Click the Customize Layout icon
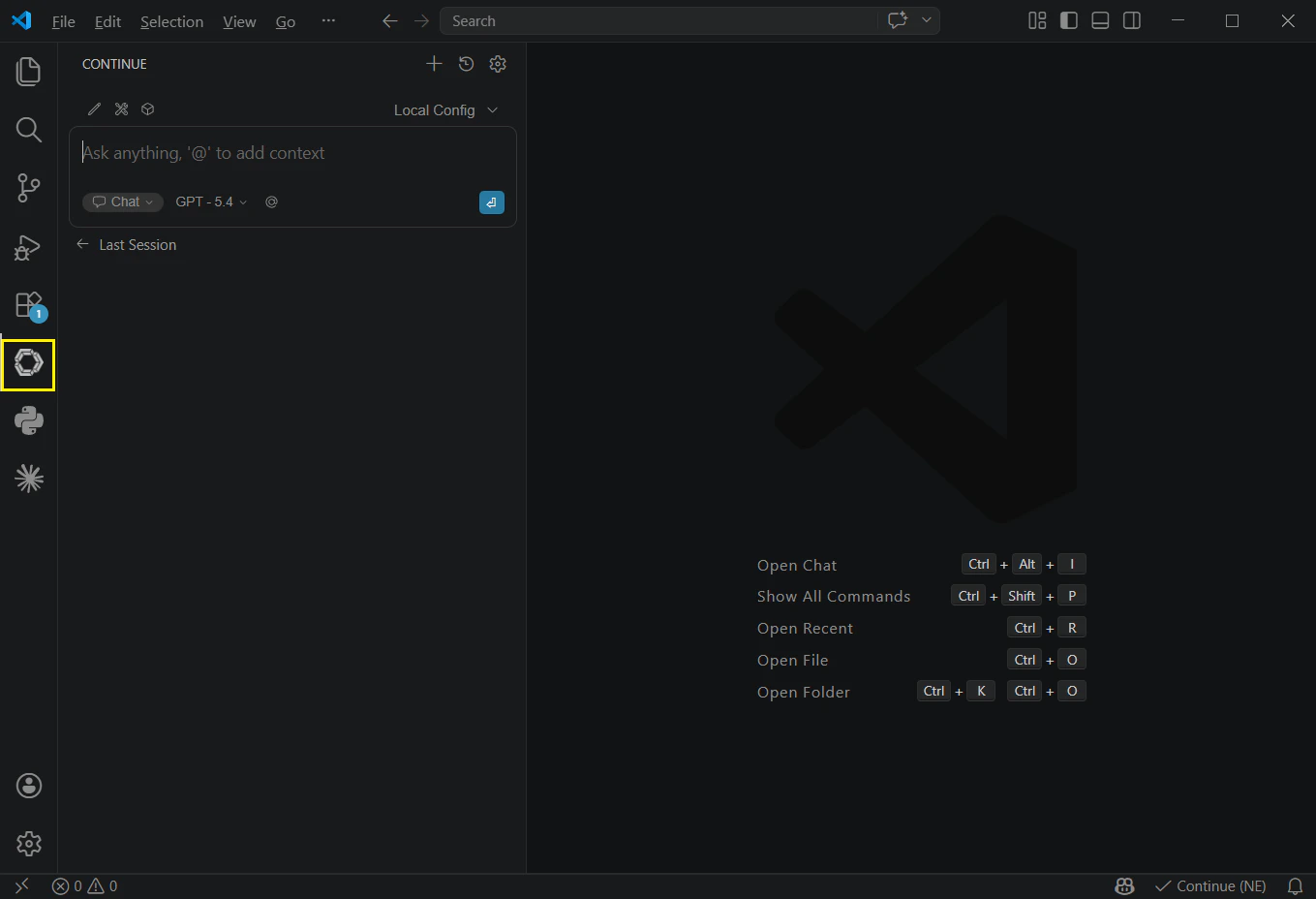 pos(1037,20)
